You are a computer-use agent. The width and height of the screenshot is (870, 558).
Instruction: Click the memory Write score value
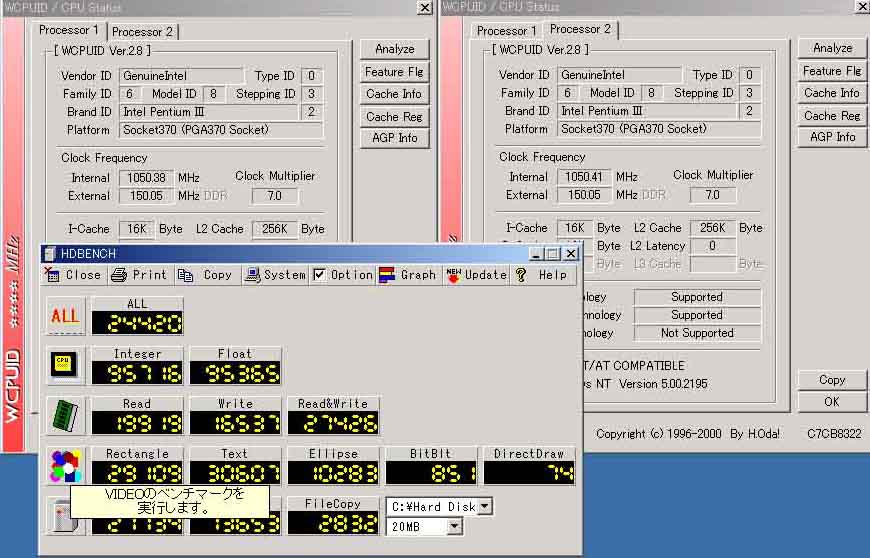236,423
